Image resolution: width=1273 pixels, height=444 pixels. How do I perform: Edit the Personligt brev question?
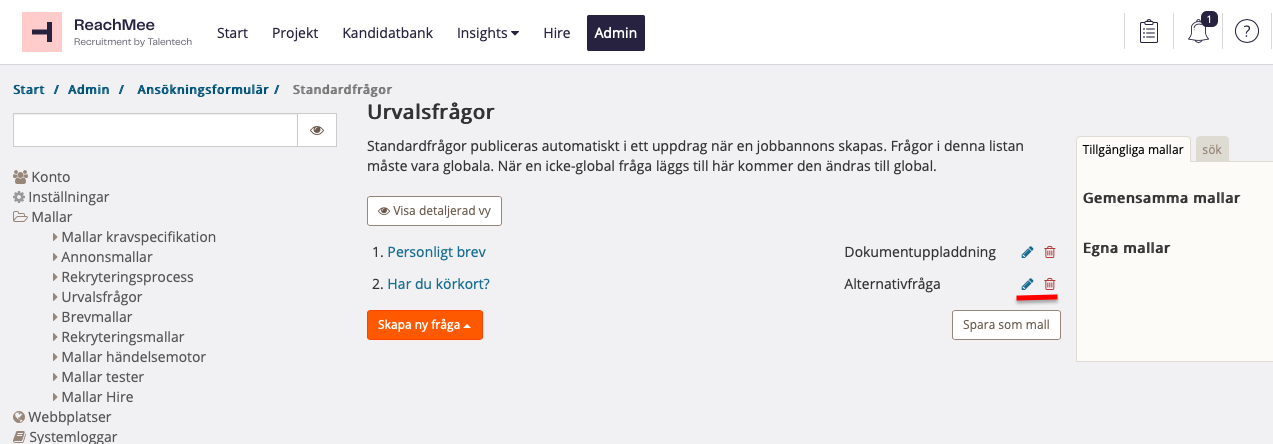tap(1027, 253)
